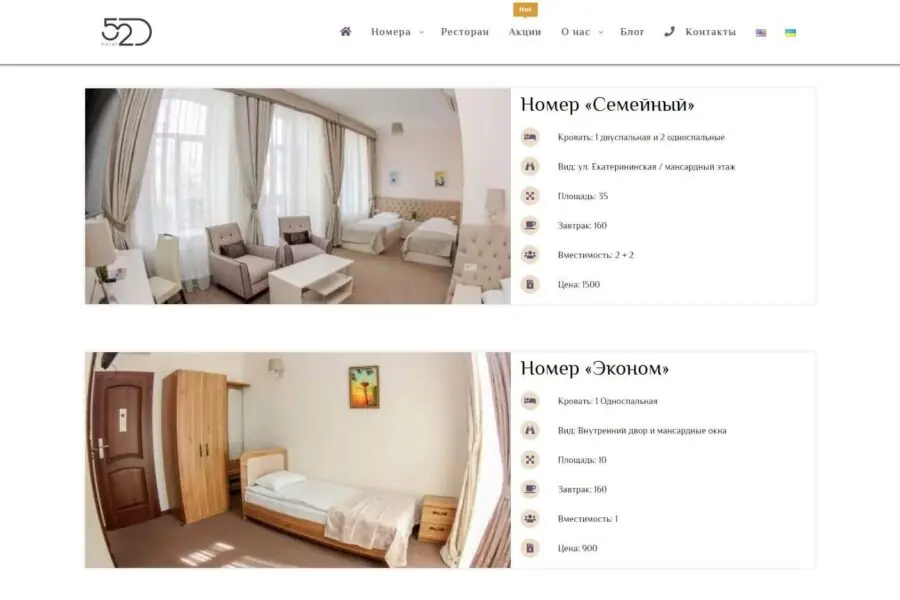Screen dimensions: 900x600
Task: Open the Эконом room photo
Action: pos(298,460)
